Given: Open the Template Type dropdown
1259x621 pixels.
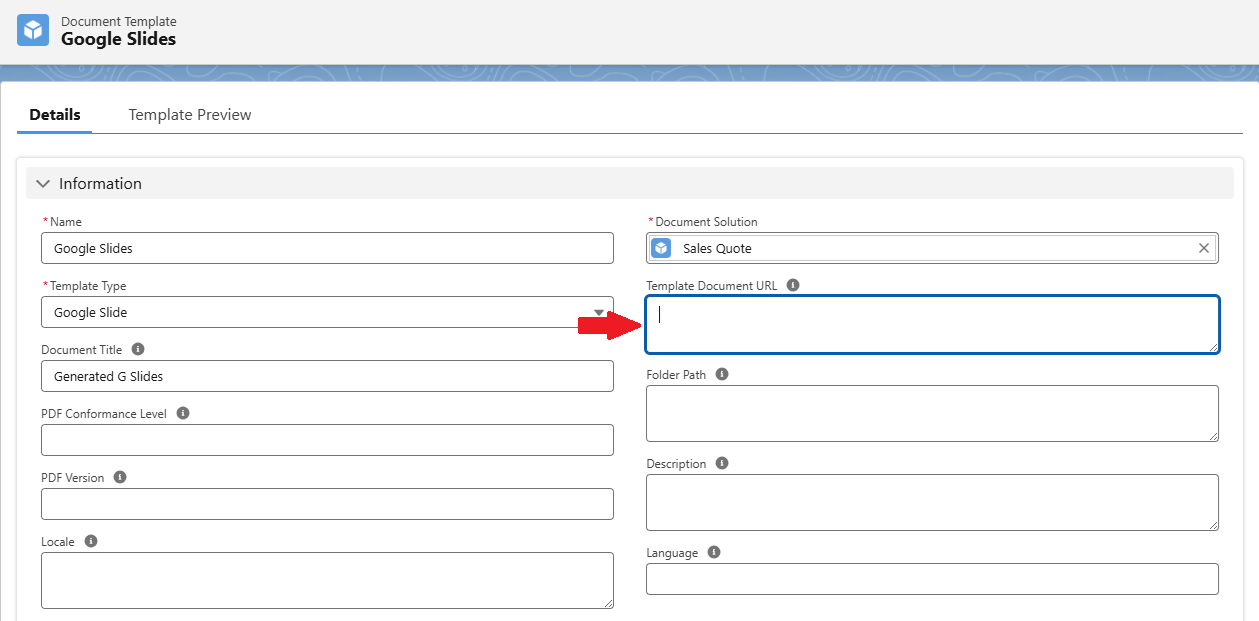Looking at the screenshot, I should click(x=327, y=312).
